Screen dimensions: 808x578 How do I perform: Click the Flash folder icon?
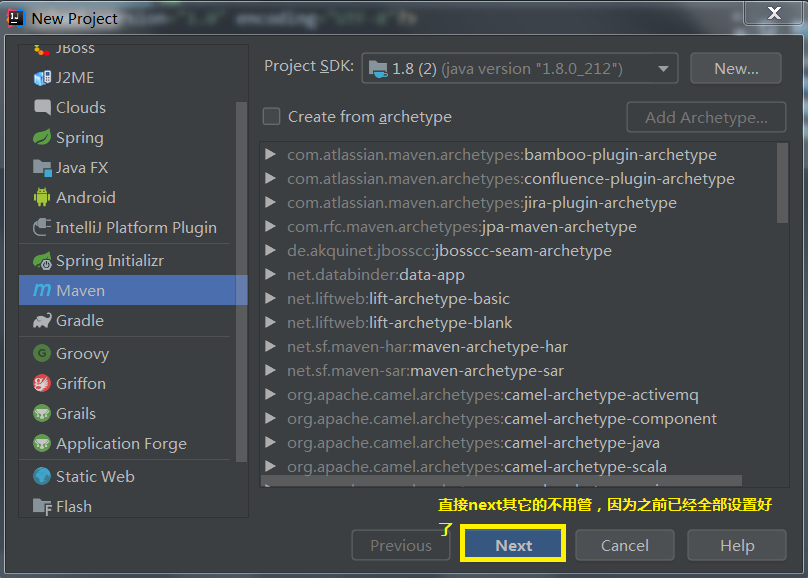[x=42, y=506]
